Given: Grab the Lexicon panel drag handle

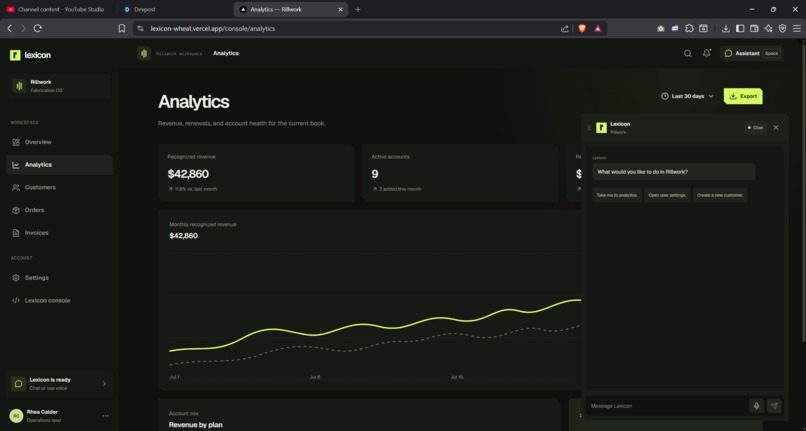Looking at the screenshot, I should (x=589, y=128).
